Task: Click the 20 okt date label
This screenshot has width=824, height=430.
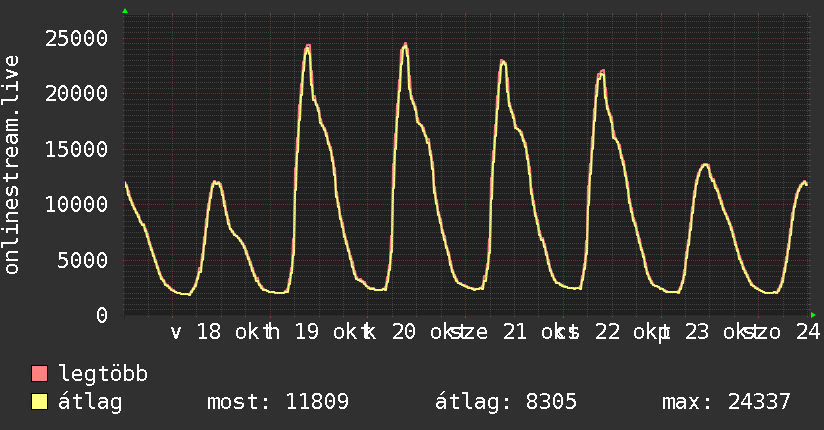Action: pyautogui.click(x=429, y=332)
